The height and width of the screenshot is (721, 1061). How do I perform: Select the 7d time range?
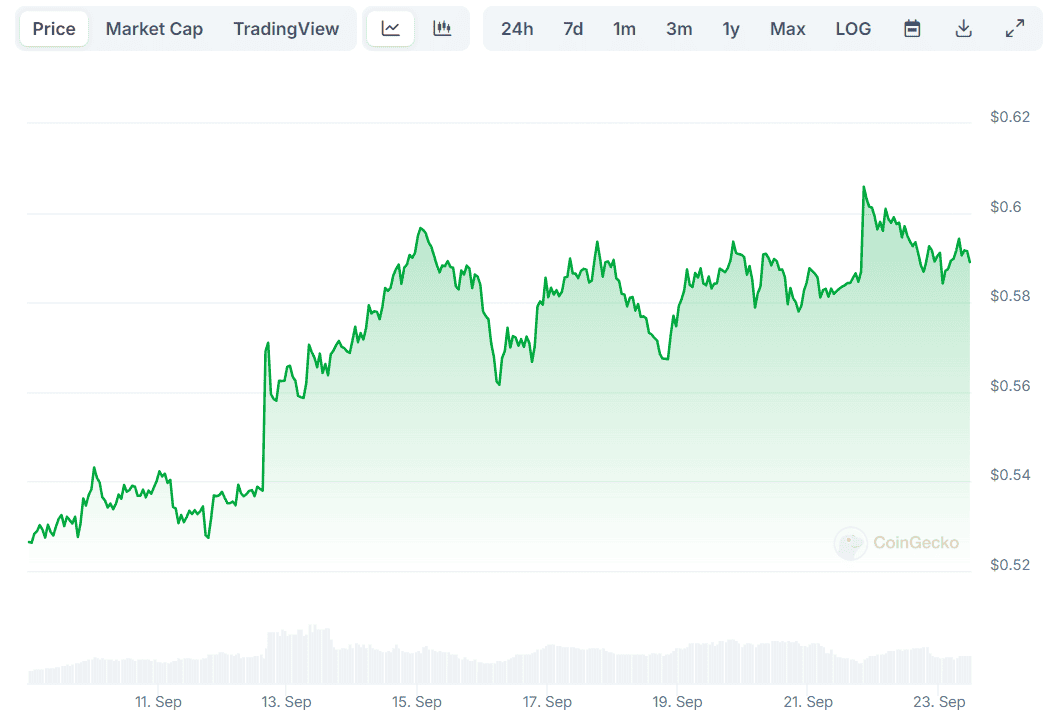click(573, 29)
